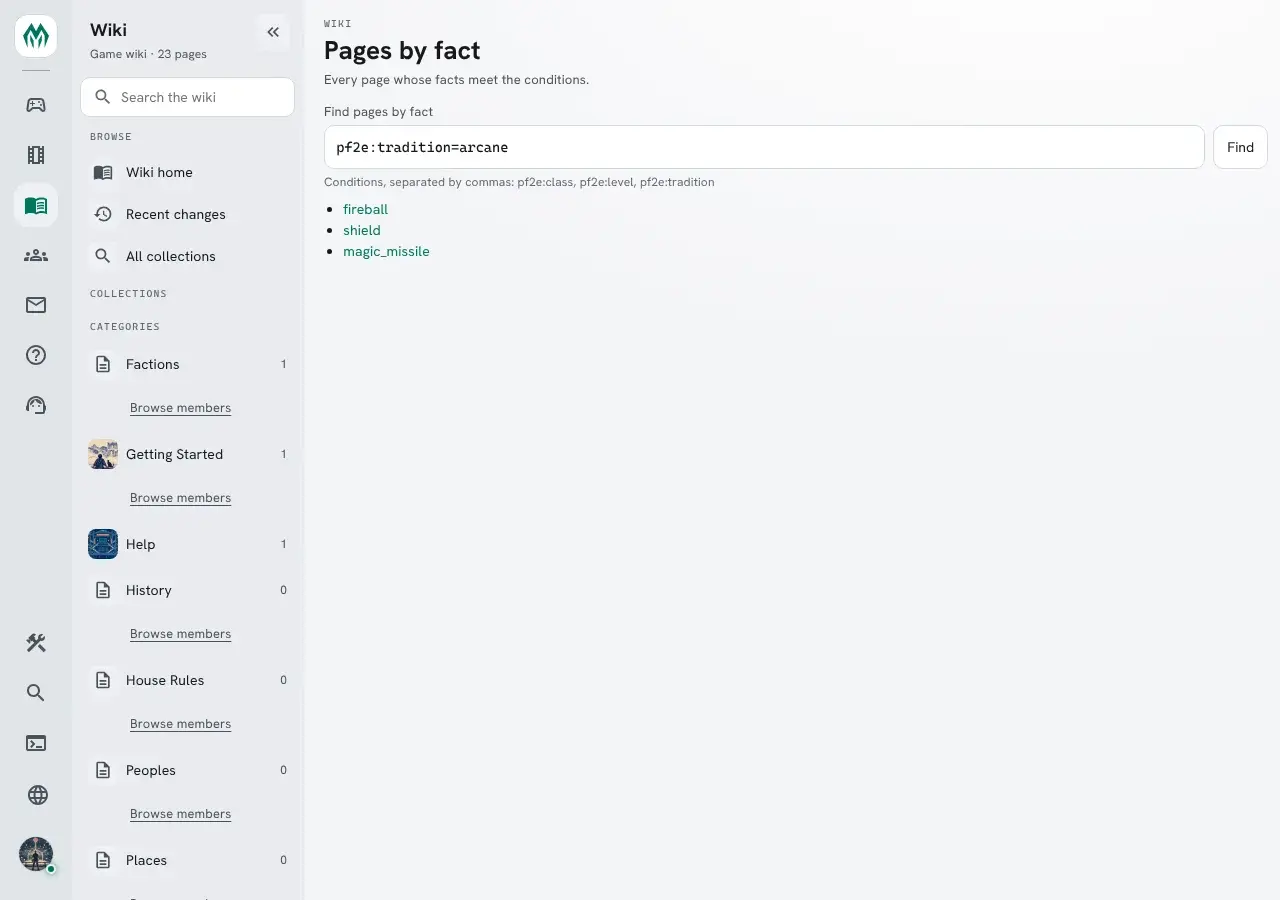Open the Getting Started category

coord(188,454)
